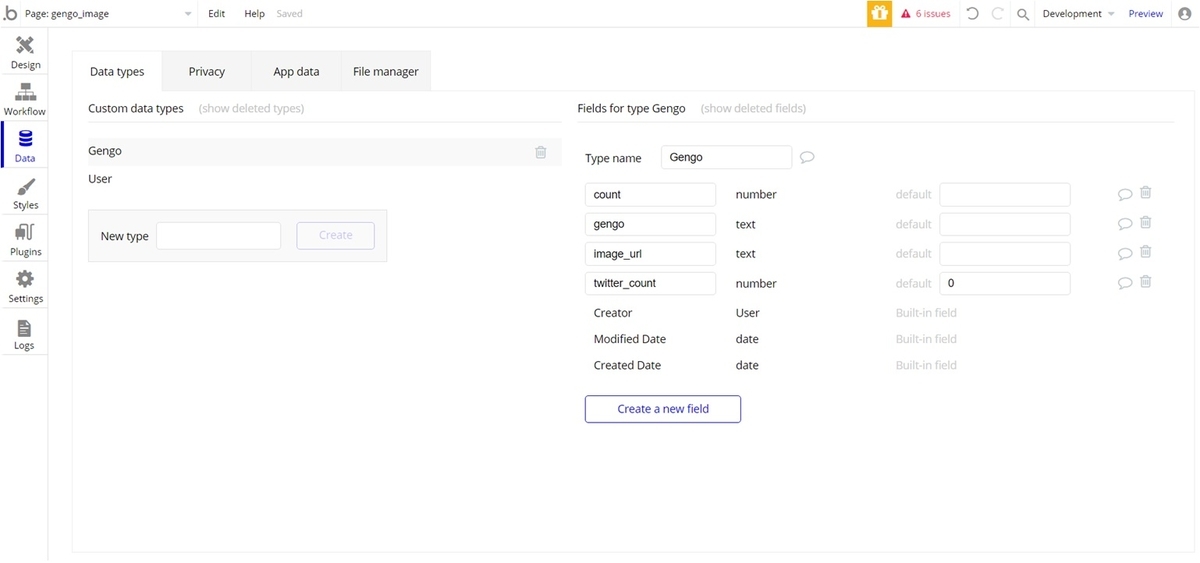This screenshot has height=563, width=1200.
Task: Click the Preview link
Action: (x=1145, y=14)
